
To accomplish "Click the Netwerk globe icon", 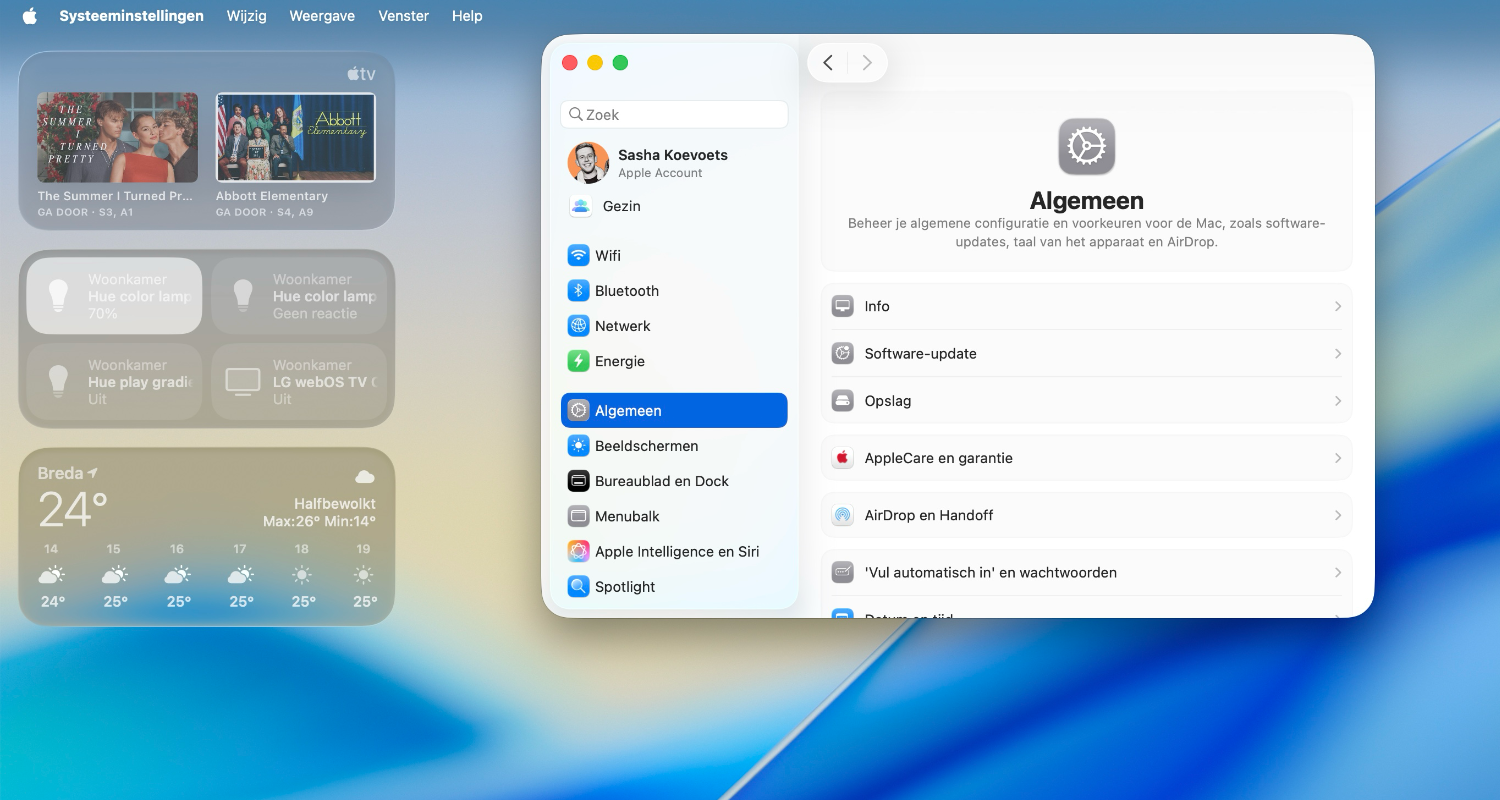I will (578, 326).
